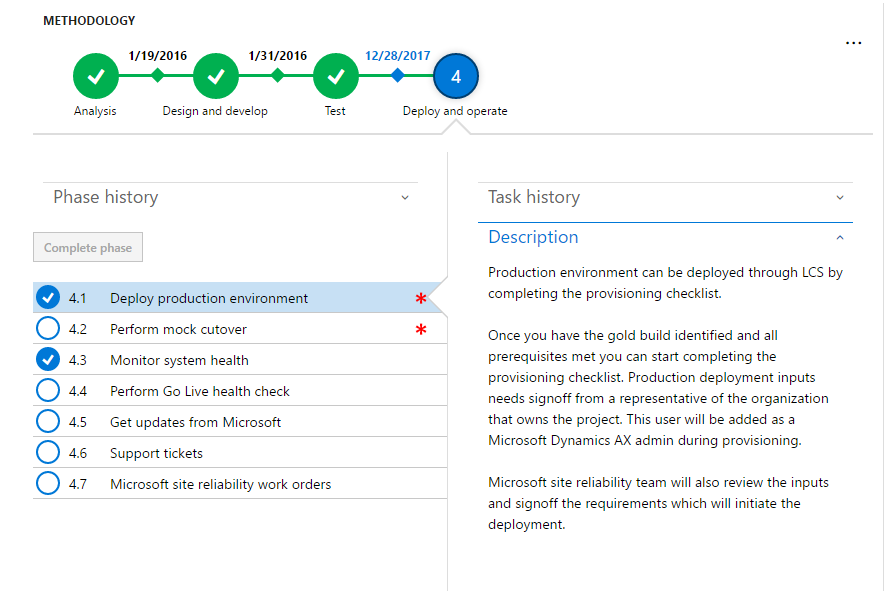The width and height of the screenshot is (889, 591).
Task: Uncheck task 4.3 Monitor system health
Action: pos(48,360)
